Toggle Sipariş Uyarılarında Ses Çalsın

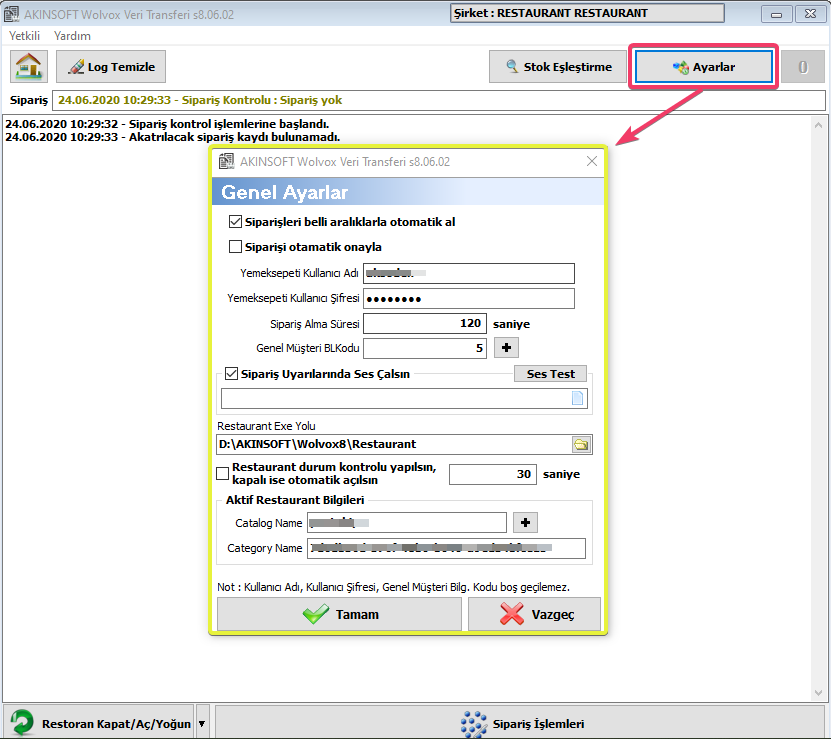pyautogui.click(x=232, y=374)
